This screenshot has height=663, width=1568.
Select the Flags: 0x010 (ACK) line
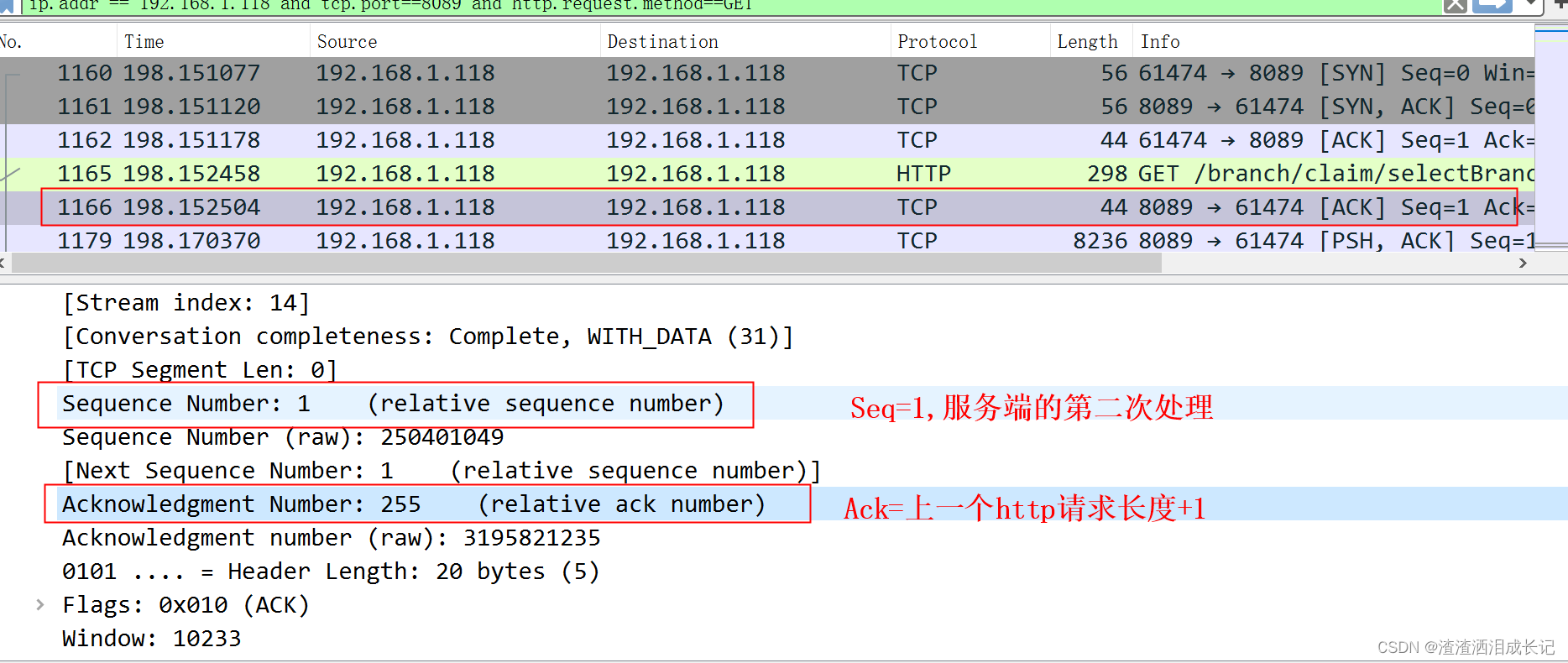[x=186, y=605]
